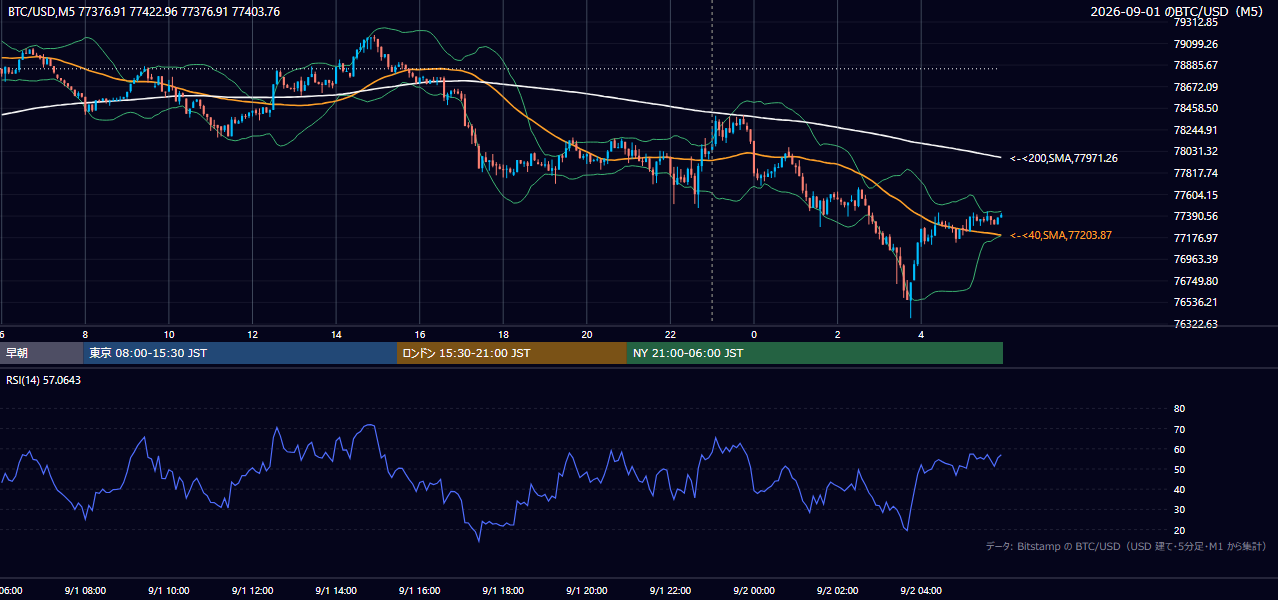Click hour label 18 under the price chart
1278x600 pixels.
point(503,334)
